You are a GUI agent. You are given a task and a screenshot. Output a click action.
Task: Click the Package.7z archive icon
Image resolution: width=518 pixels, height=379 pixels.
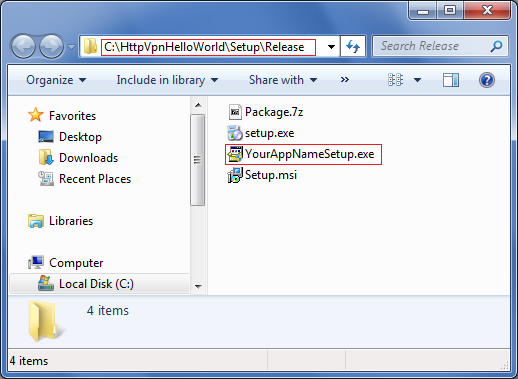point(235,112)
